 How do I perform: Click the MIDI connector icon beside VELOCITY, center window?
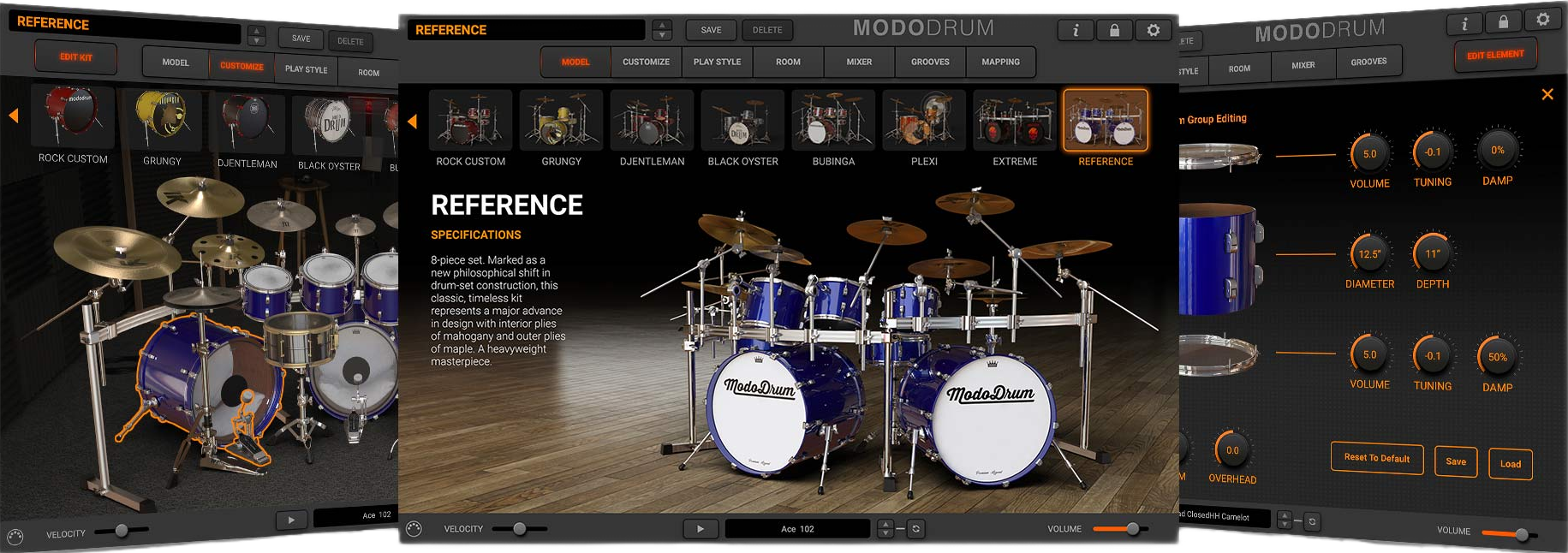coord(414,528)
